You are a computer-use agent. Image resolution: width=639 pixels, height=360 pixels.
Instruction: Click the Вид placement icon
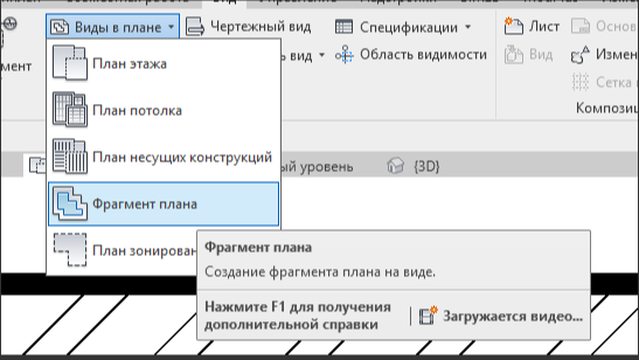pos(513,55)
